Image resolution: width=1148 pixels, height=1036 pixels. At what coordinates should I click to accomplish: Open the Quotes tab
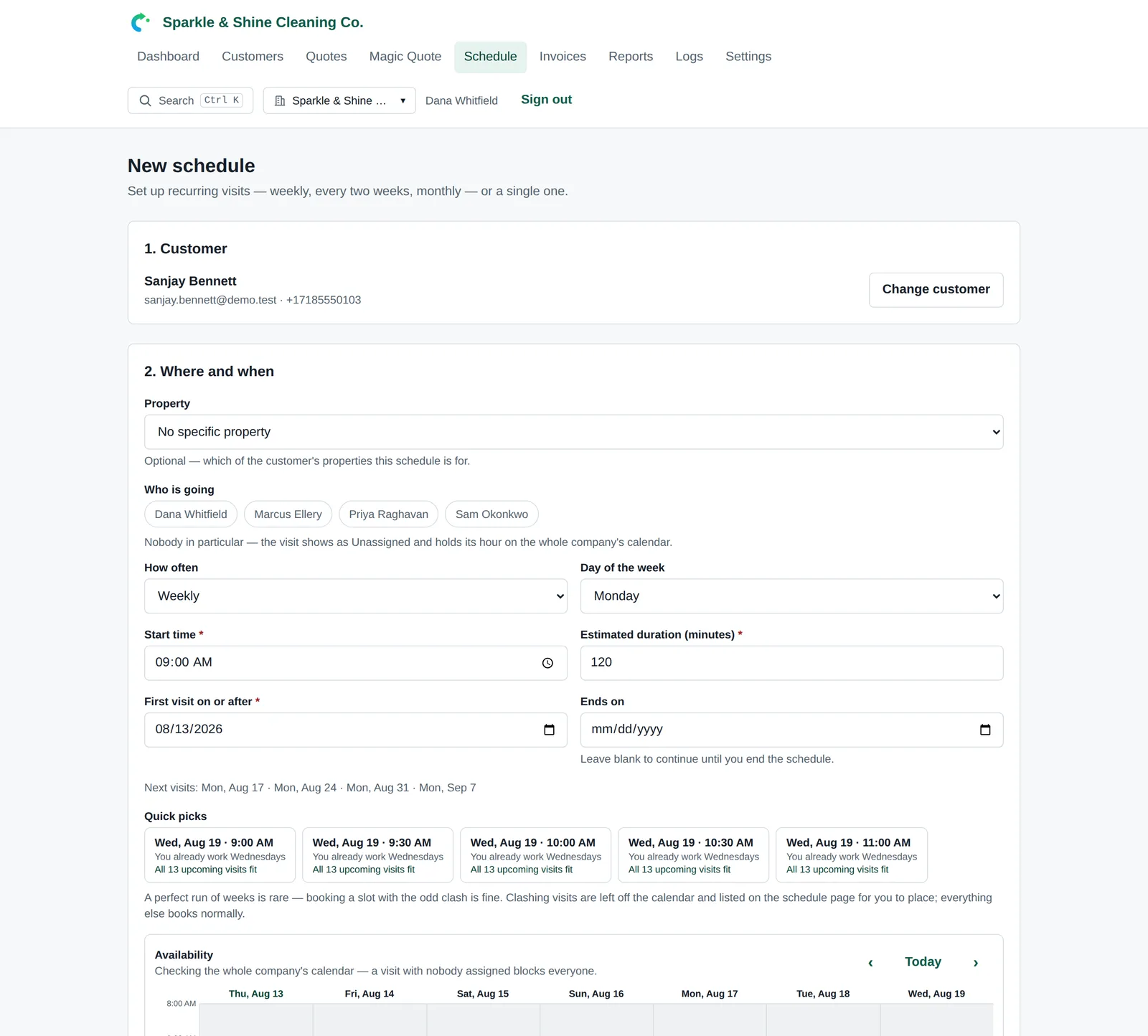[x=326, y=57]
